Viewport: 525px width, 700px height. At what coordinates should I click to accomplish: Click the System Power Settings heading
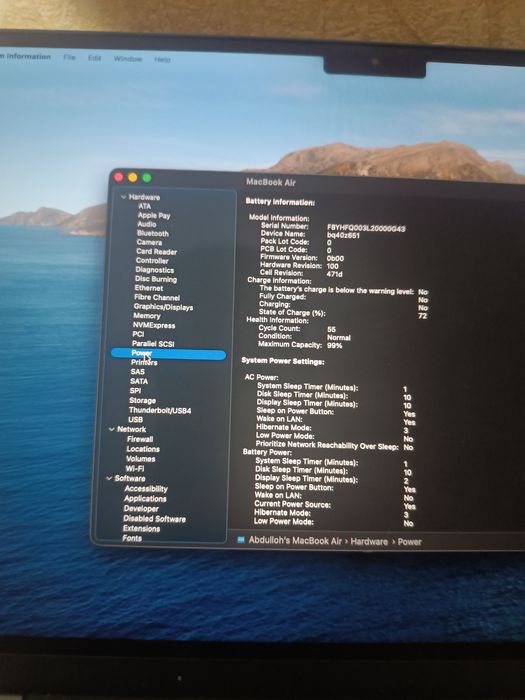click(x=283, y=361)
